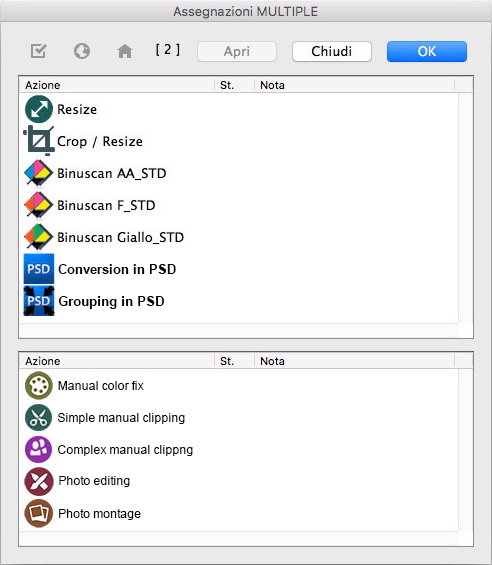The width and height of the screenshot is (492, 565).
Task: Pick the Binuscan AA_STD icon
Action: (39, 173)
